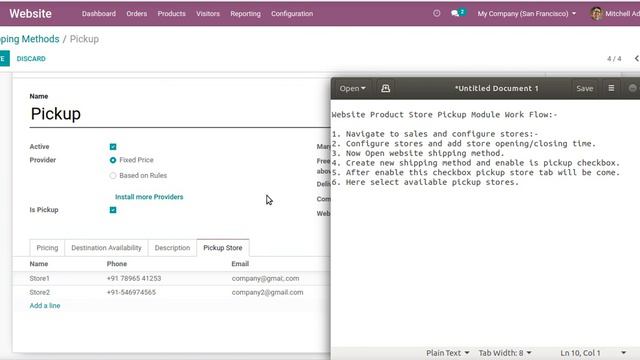Open the Ln 10, Col 1 position dropdown
The width and height of the screenshot is (640, 360).
click(x=593, y=353)
